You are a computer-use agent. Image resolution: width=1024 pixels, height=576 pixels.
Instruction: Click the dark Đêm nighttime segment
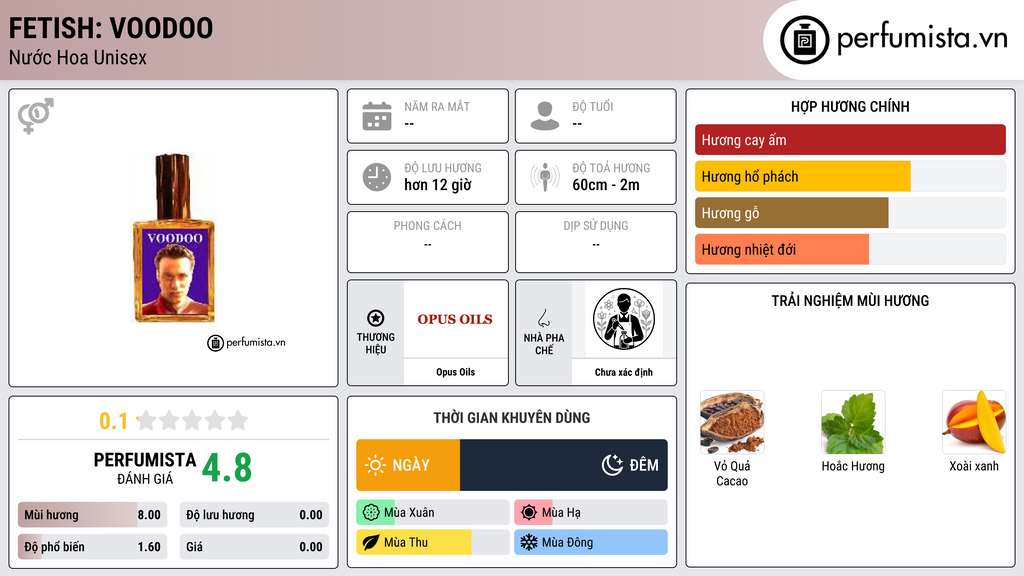(564, 465)
